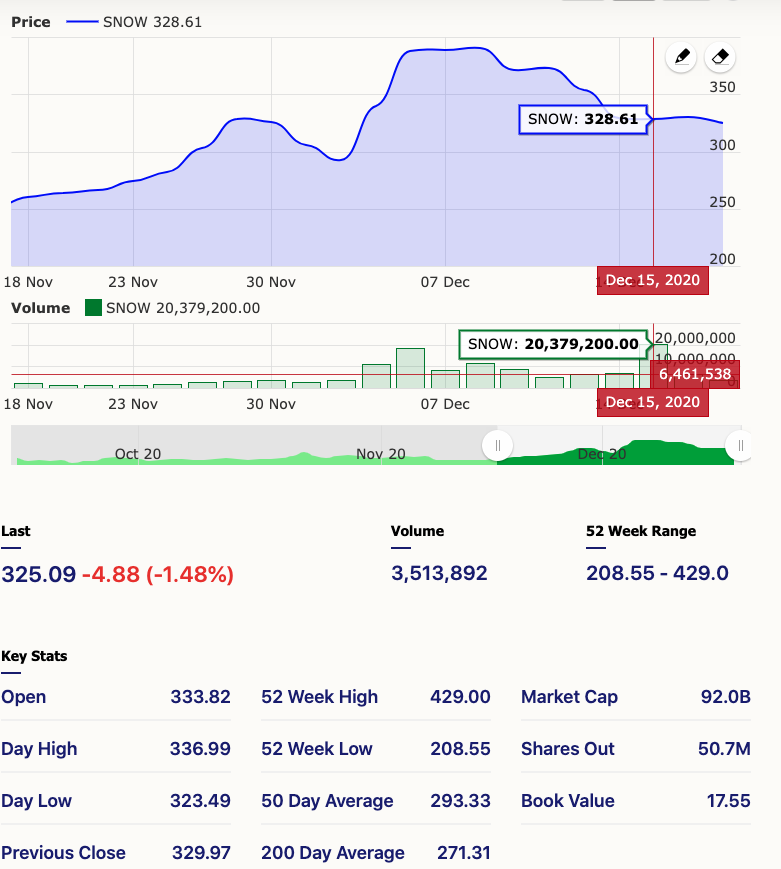Grab the right range navigator handle
The height and width of the screenshot is (869, 781).
[741, 446]
